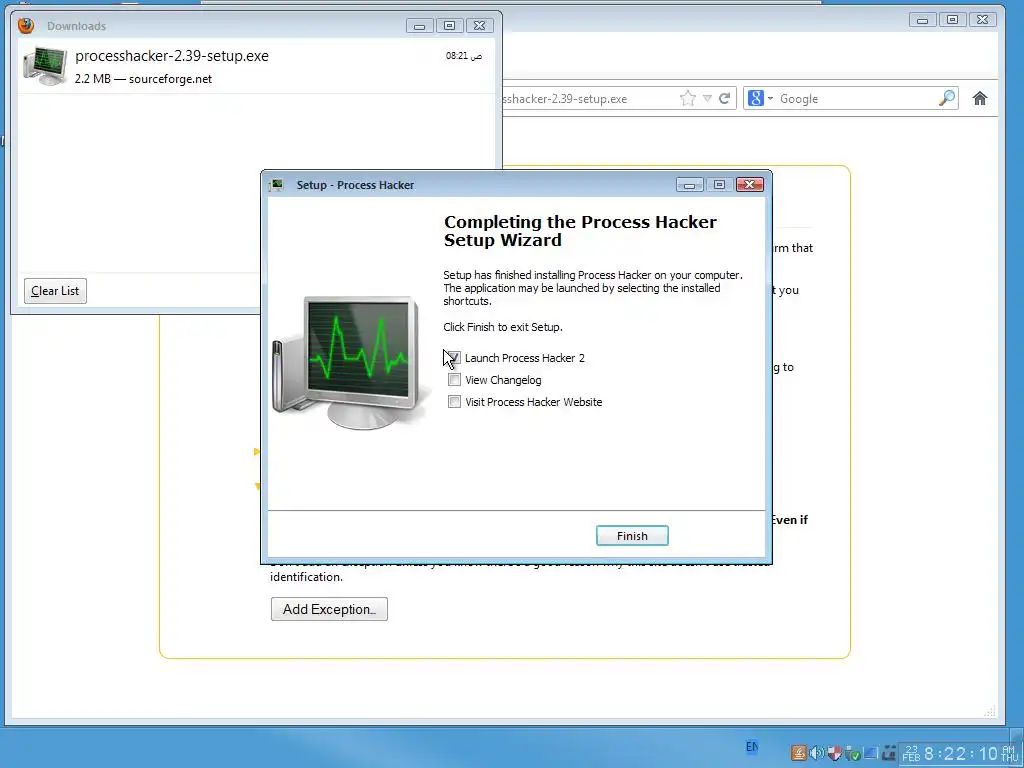Click the large Process Hacker monitor image
Viewport: 1024px width, 768px height.
coord(351,362)
